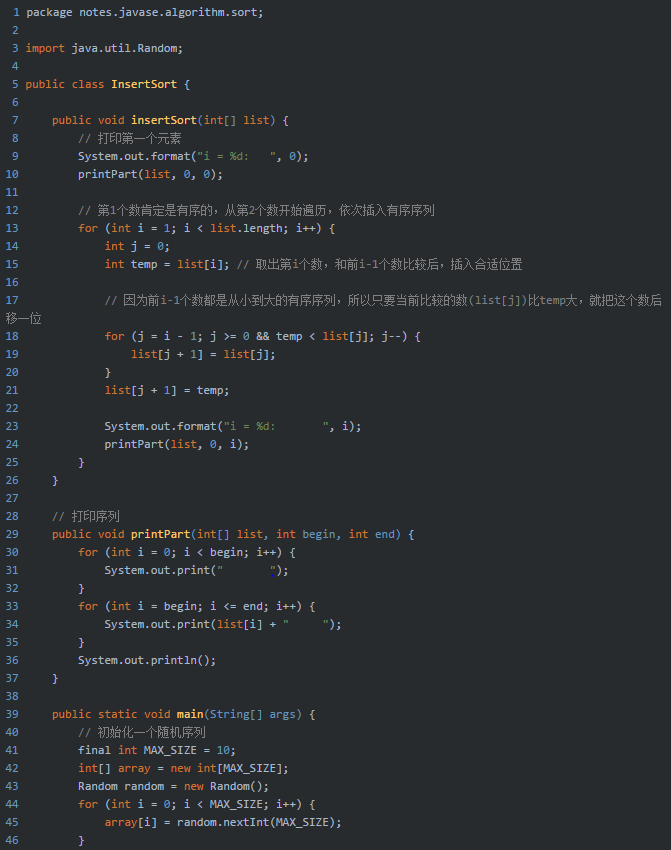Click 'System.out.print(list[i] + ...' on line 34

[x=223, y=624]
